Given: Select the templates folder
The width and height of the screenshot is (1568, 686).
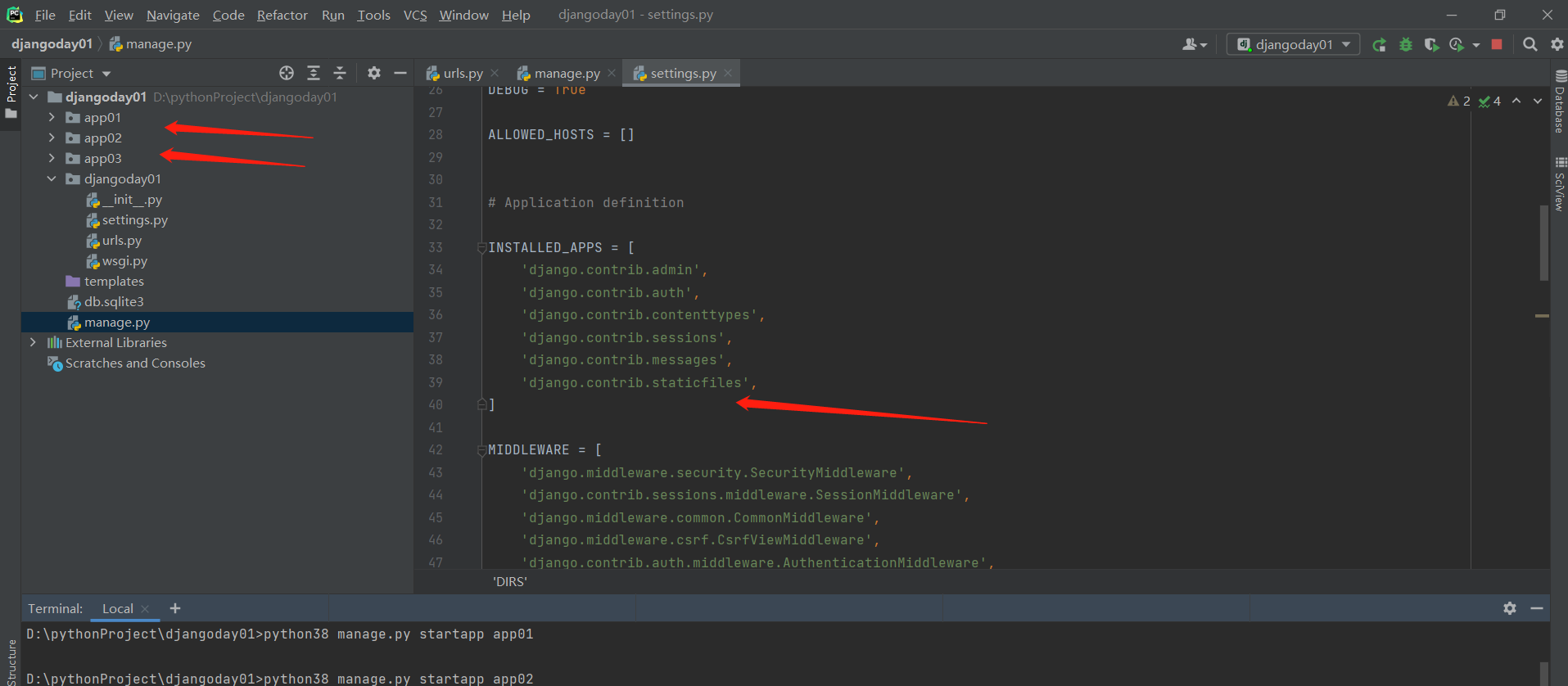Looking at the screenshot, I should [x=105, y=282].
